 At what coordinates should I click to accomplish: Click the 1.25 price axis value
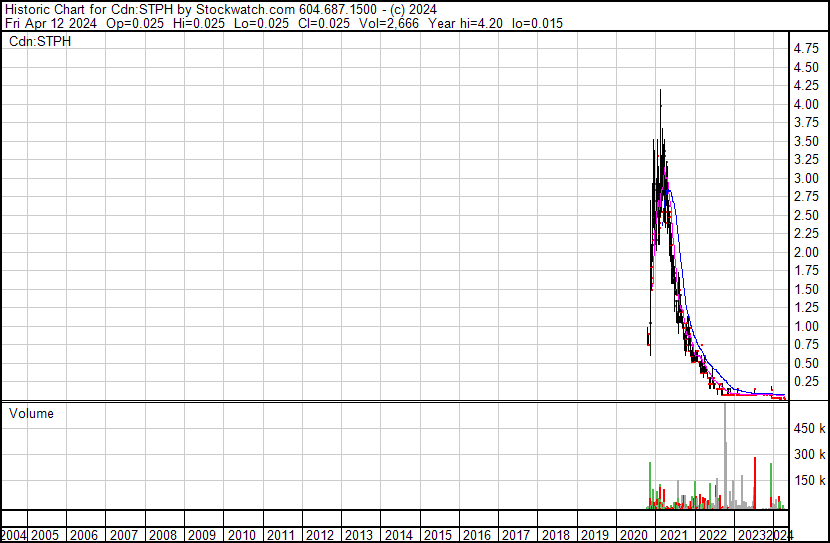806,307
